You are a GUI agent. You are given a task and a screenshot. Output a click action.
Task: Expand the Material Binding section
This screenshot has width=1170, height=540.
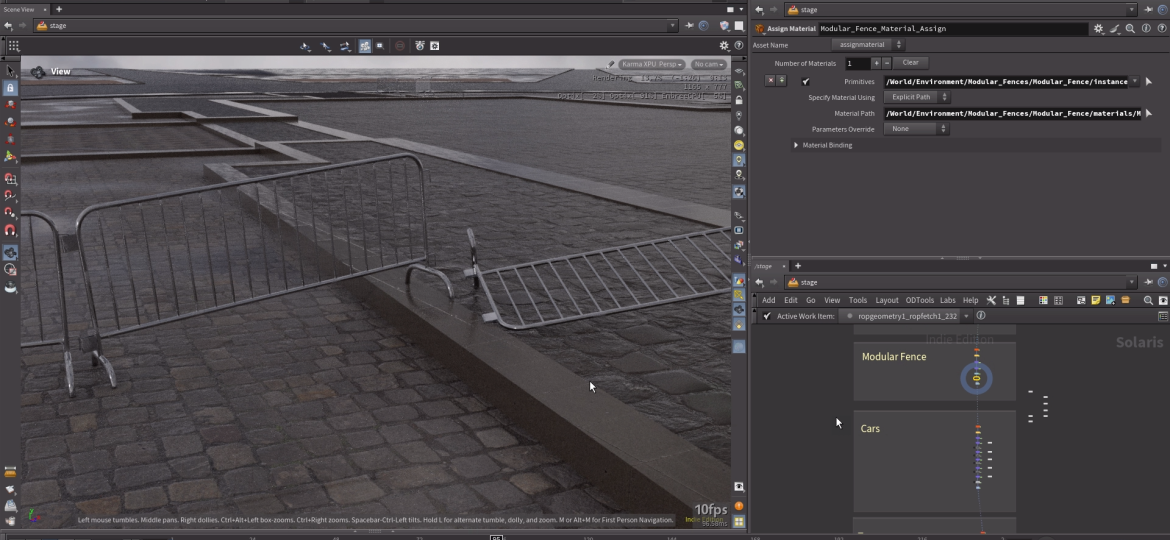[x=796, y=145]
